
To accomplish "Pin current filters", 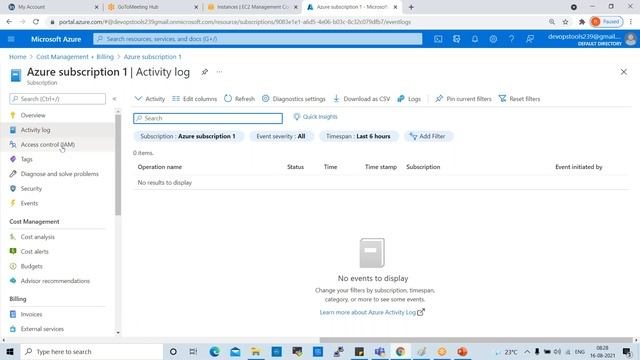I will (x=463, y=99).
